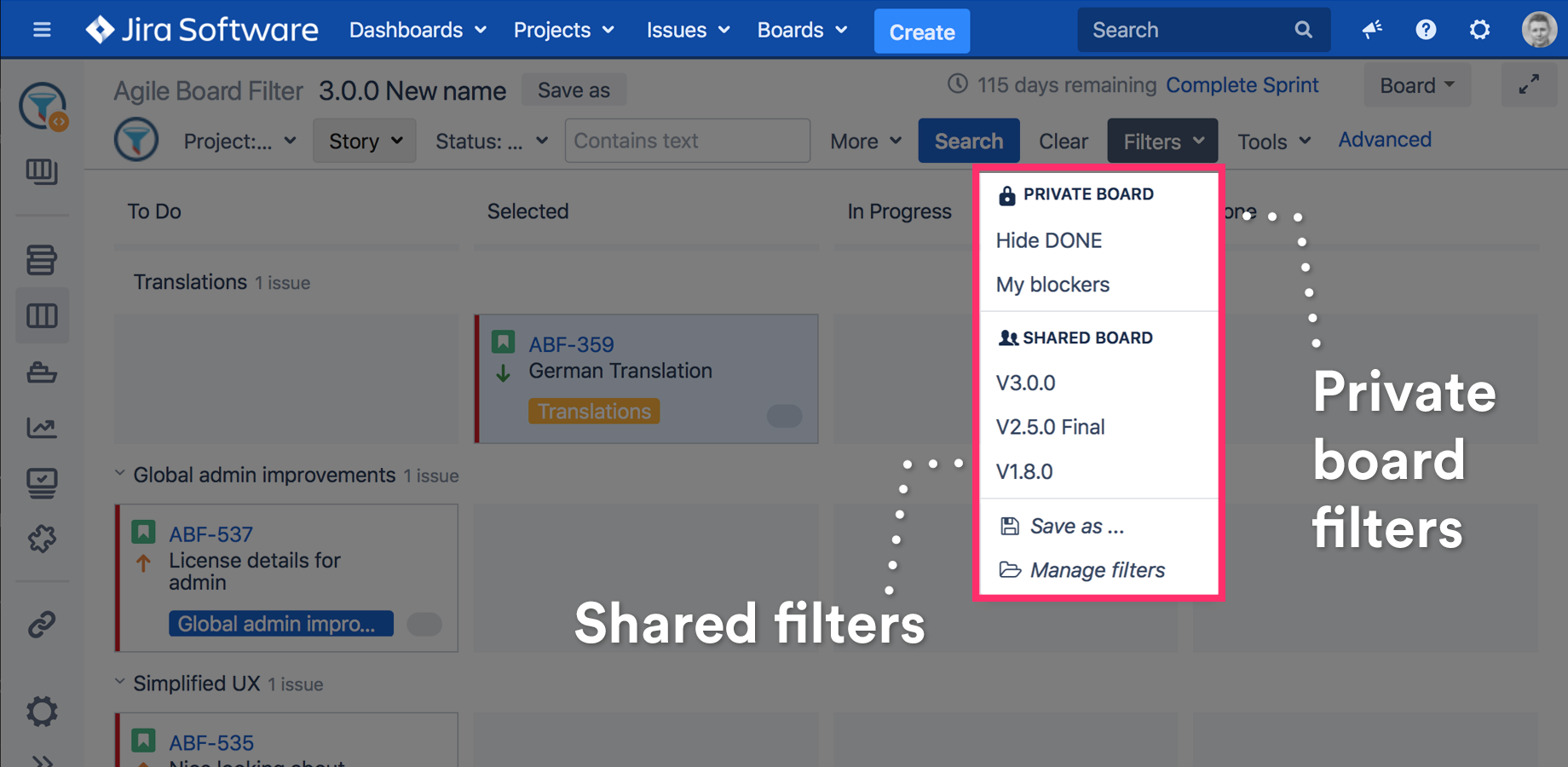Image resolution: width=1568 pixels, height=767 pixels.
Task: Click the feedback megaphone icon
Action: coord(1372,31)
